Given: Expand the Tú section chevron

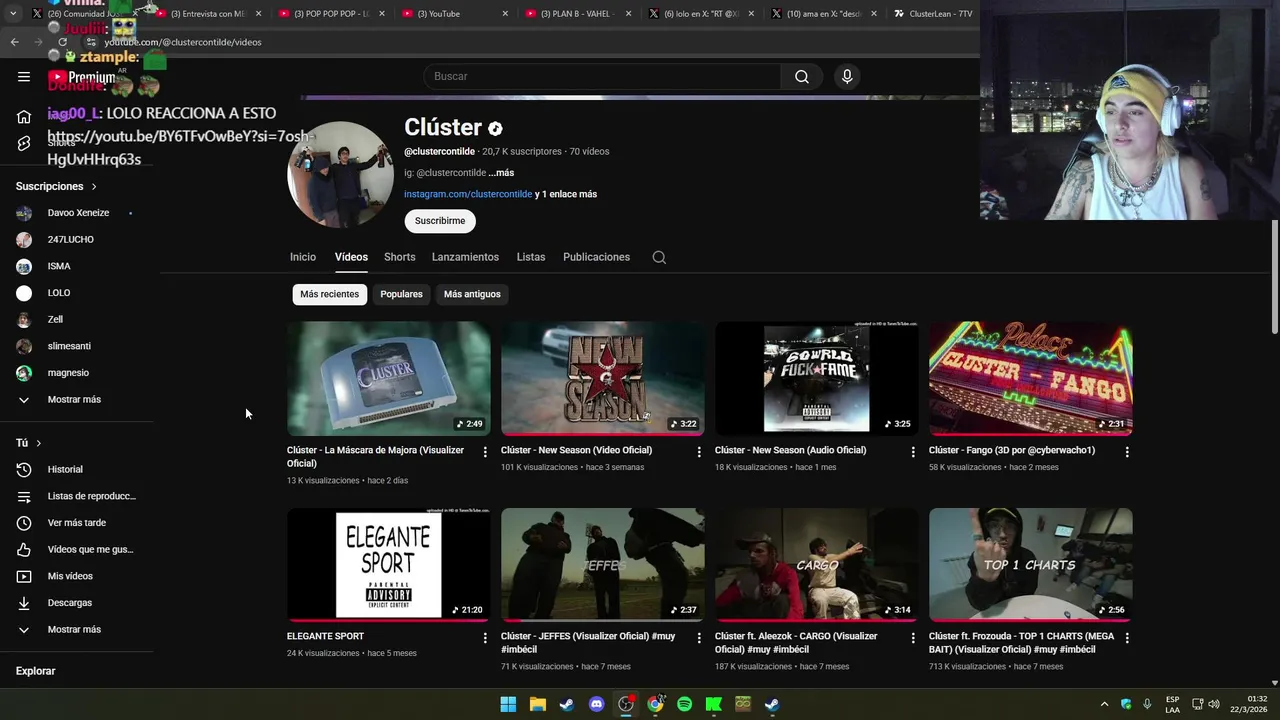Looking at the screenshot, I should click(x=38, y=443).
